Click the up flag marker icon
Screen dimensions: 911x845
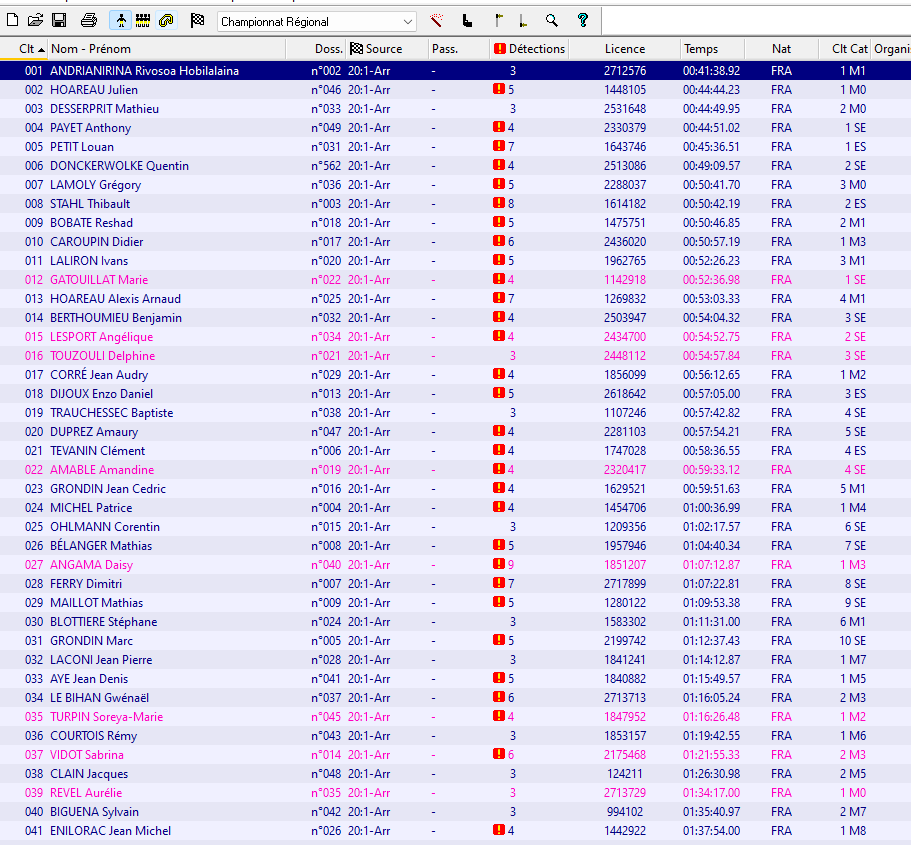(x=498, y=21)
